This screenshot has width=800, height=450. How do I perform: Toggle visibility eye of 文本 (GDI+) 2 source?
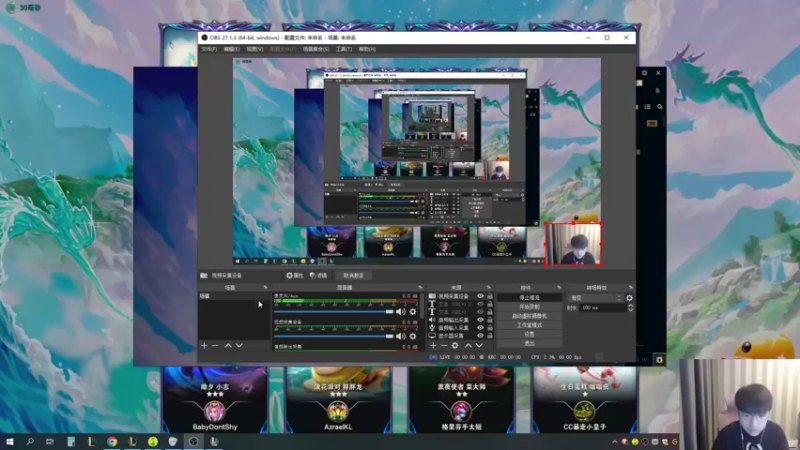(480, 304)
